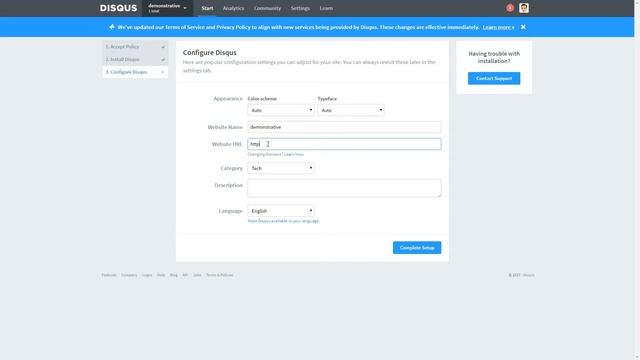This screenshot has width=640, height=360.
Task: Open the Company footer link
Action: point(129,275)
